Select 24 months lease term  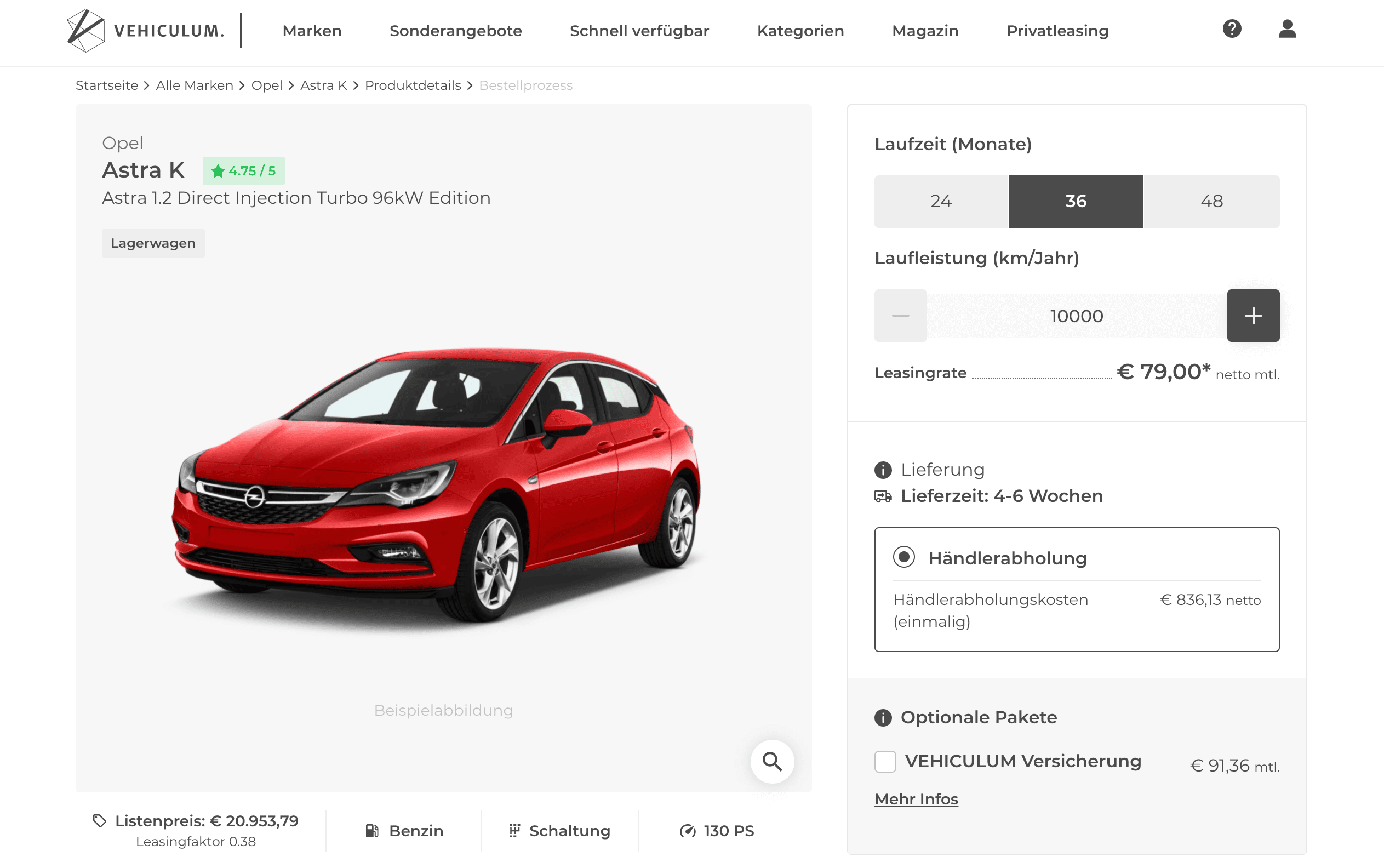(941, 202)
